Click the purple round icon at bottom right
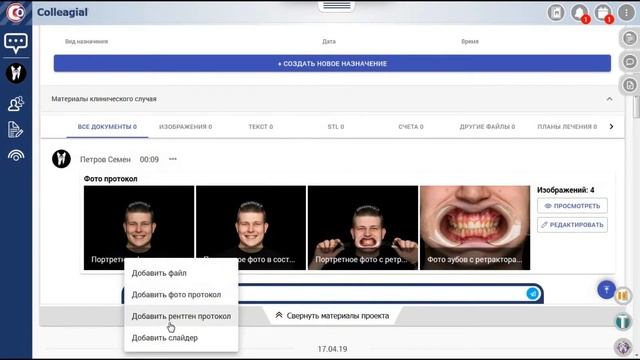640x360 pixels. (622, 347)
